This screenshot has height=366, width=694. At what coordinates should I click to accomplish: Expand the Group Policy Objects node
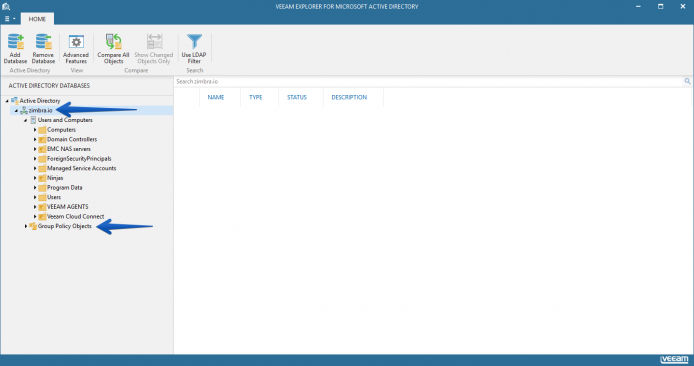[26, 226]
